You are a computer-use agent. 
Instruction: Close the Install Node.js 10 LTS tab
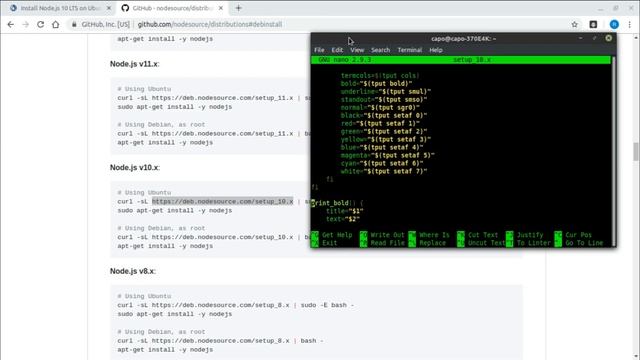[109, 8]
